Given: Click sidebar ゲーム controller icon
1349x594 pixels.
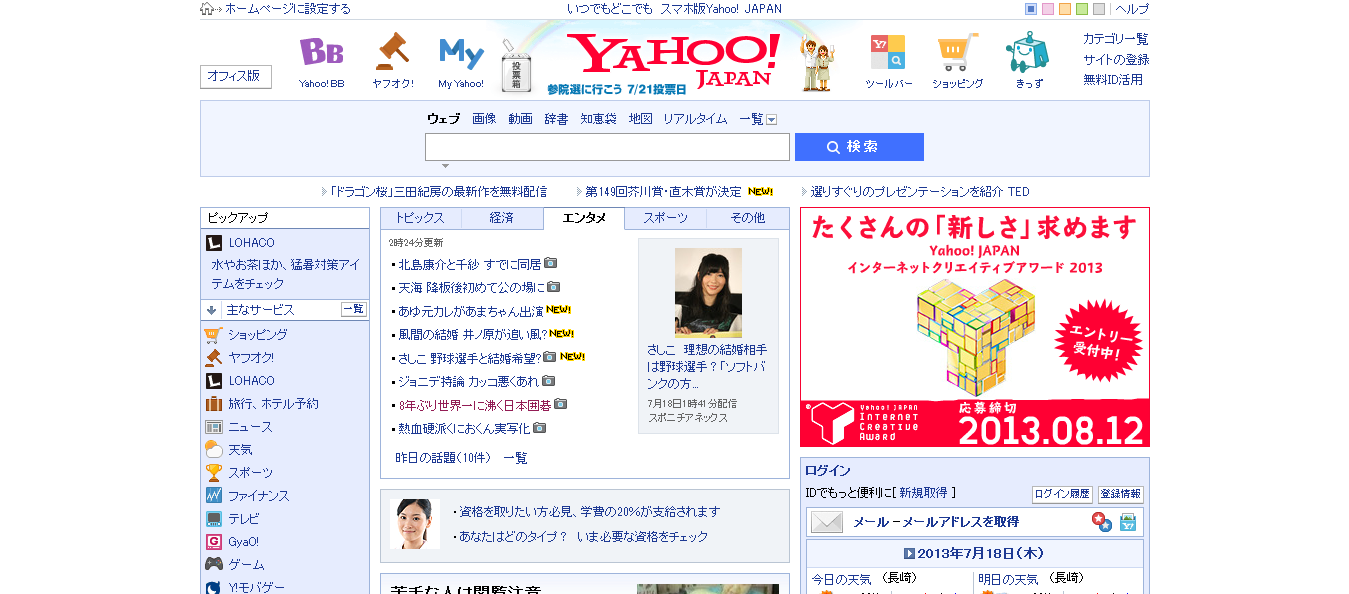Looking at the screenshot, I should (x=213, y=565).
